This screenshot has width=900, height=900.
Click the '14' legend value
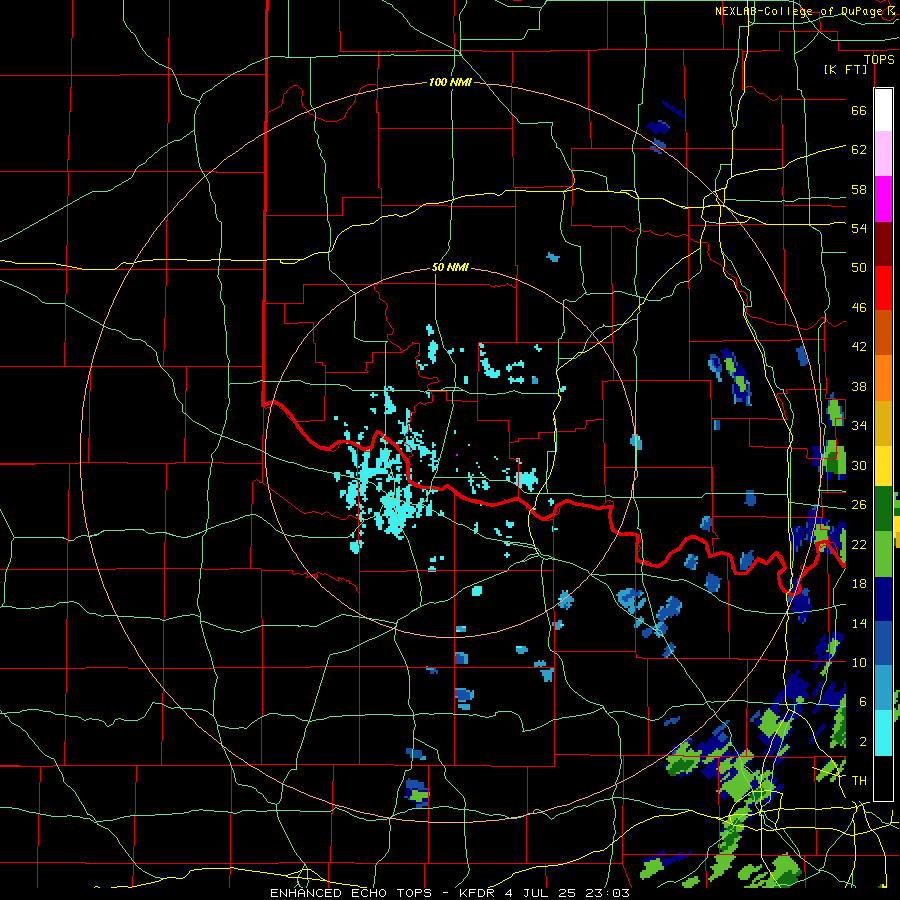coord(859,623)
